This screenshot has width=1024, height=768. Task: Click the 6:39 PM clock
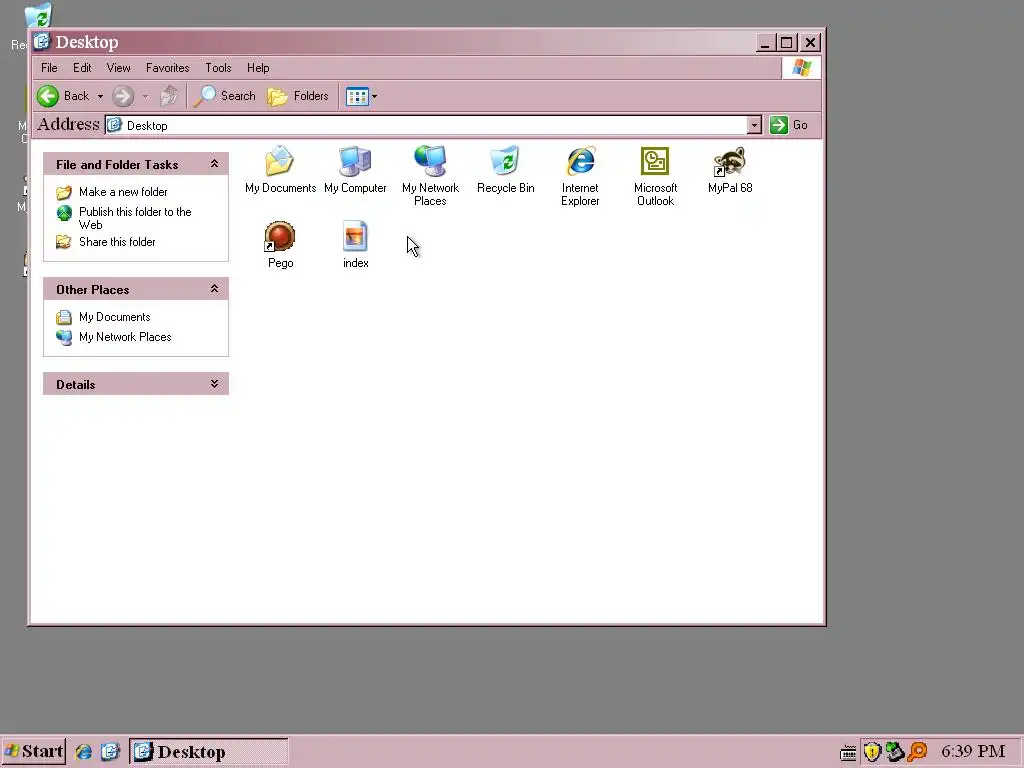[x=973, y=752]
